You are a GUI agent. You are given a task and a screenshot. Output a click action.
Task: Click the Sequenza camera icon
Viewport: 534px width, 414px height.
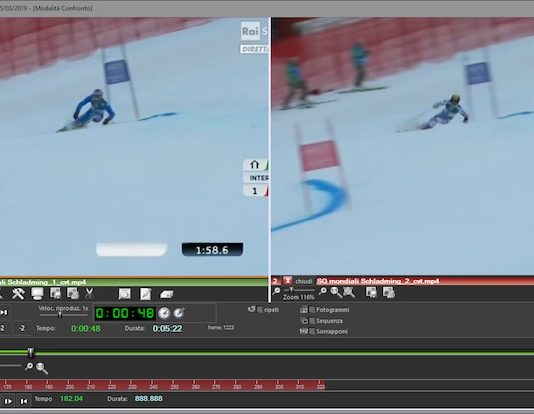coord(304,321)
